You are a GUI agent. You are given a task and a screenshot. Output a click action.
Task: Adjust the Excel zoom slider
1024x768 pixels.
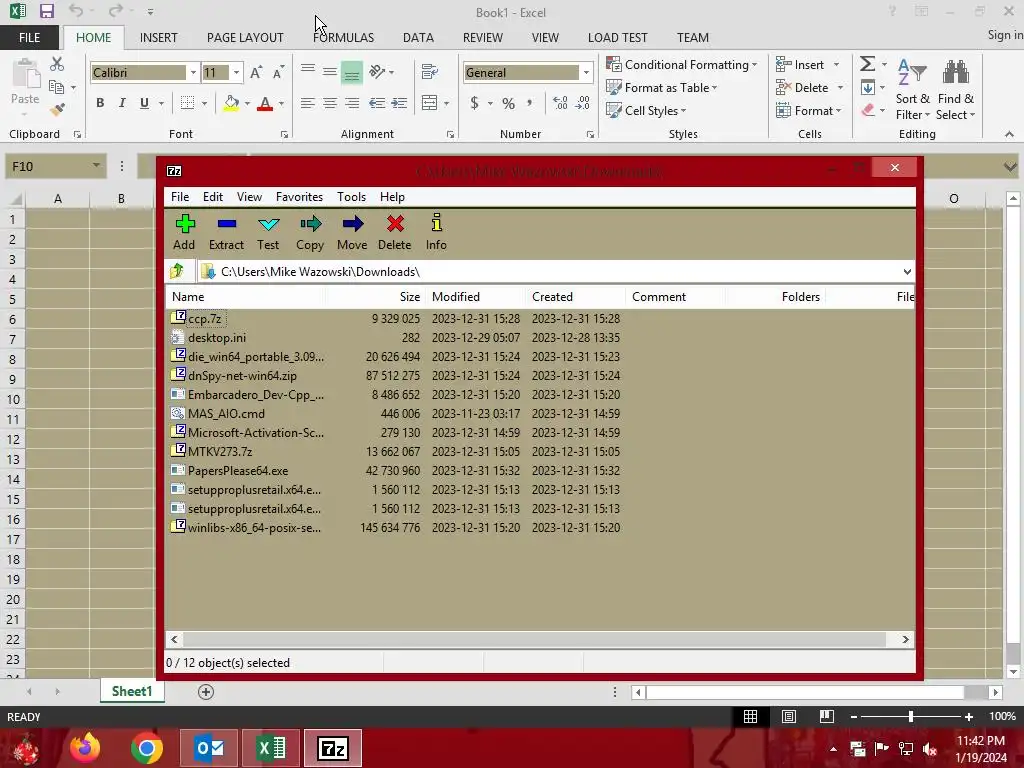[910, 716]
